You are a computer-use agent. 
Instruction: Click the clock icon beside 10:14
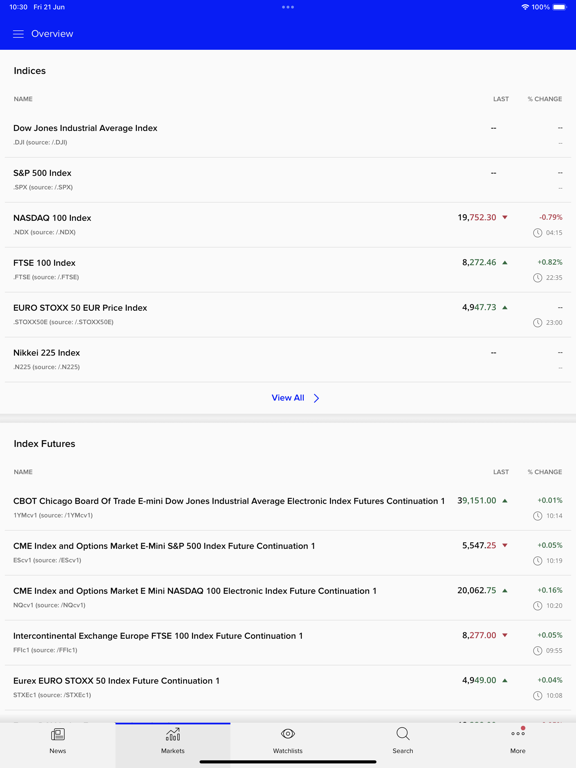[537, 516]
